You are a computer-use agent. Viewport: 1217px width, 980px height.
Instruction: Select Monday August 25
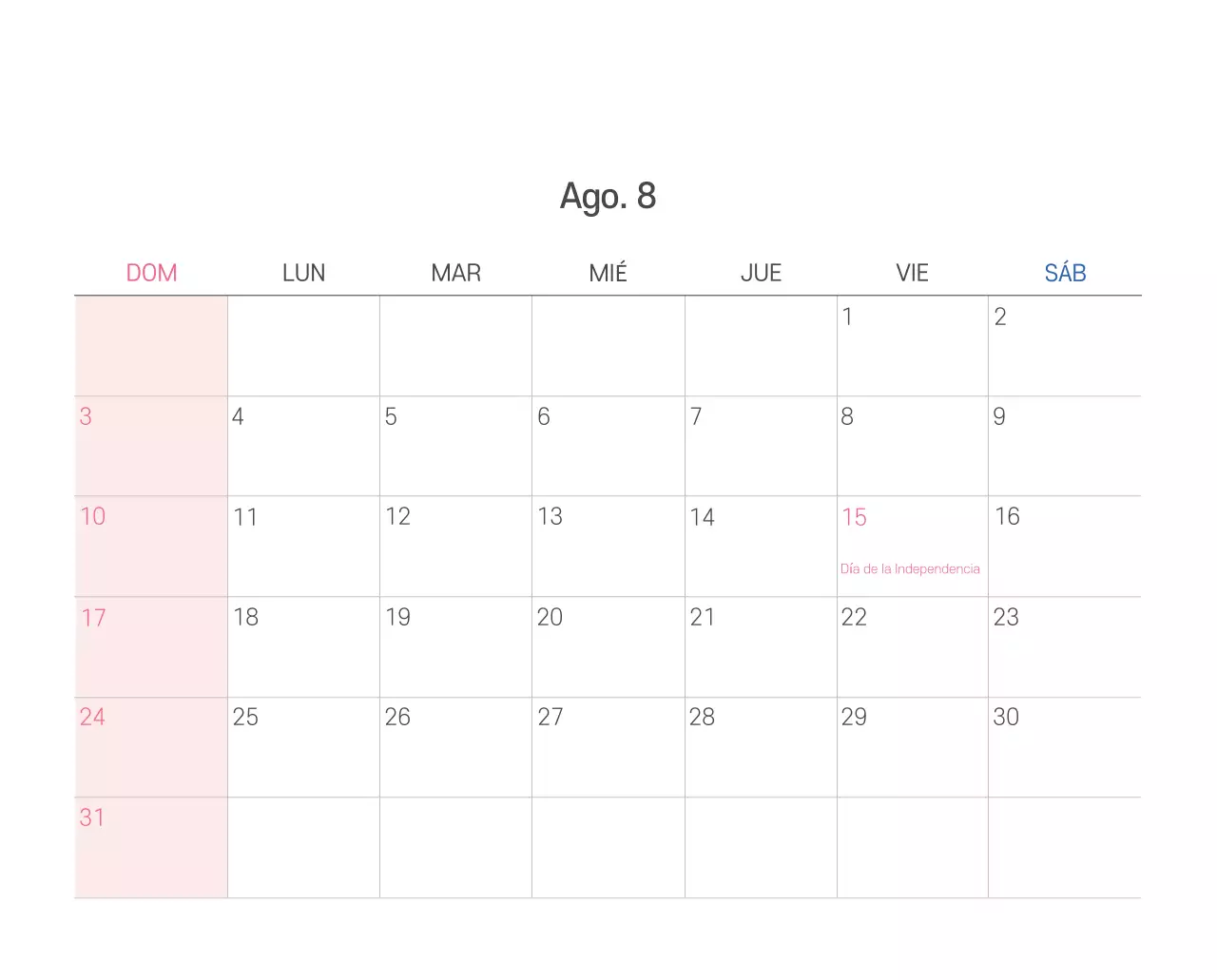[303, 747]
